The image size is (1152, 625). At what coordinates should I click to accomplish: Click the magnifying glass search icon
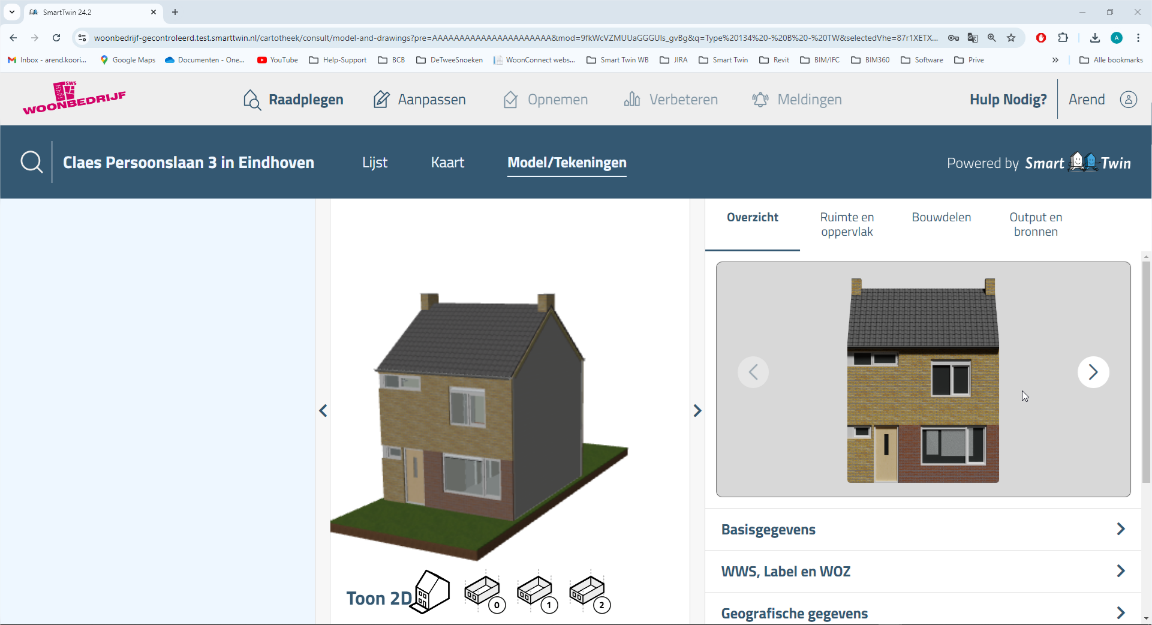click(x=32, y=162)
